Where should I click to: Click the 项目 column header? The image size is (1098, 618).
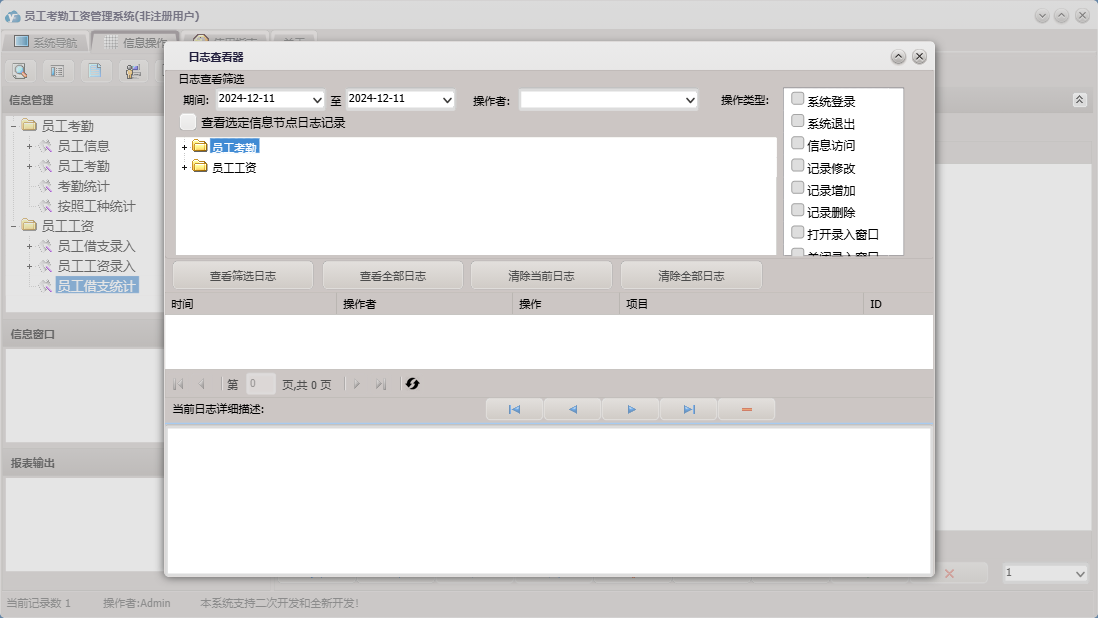pos(742,304)
